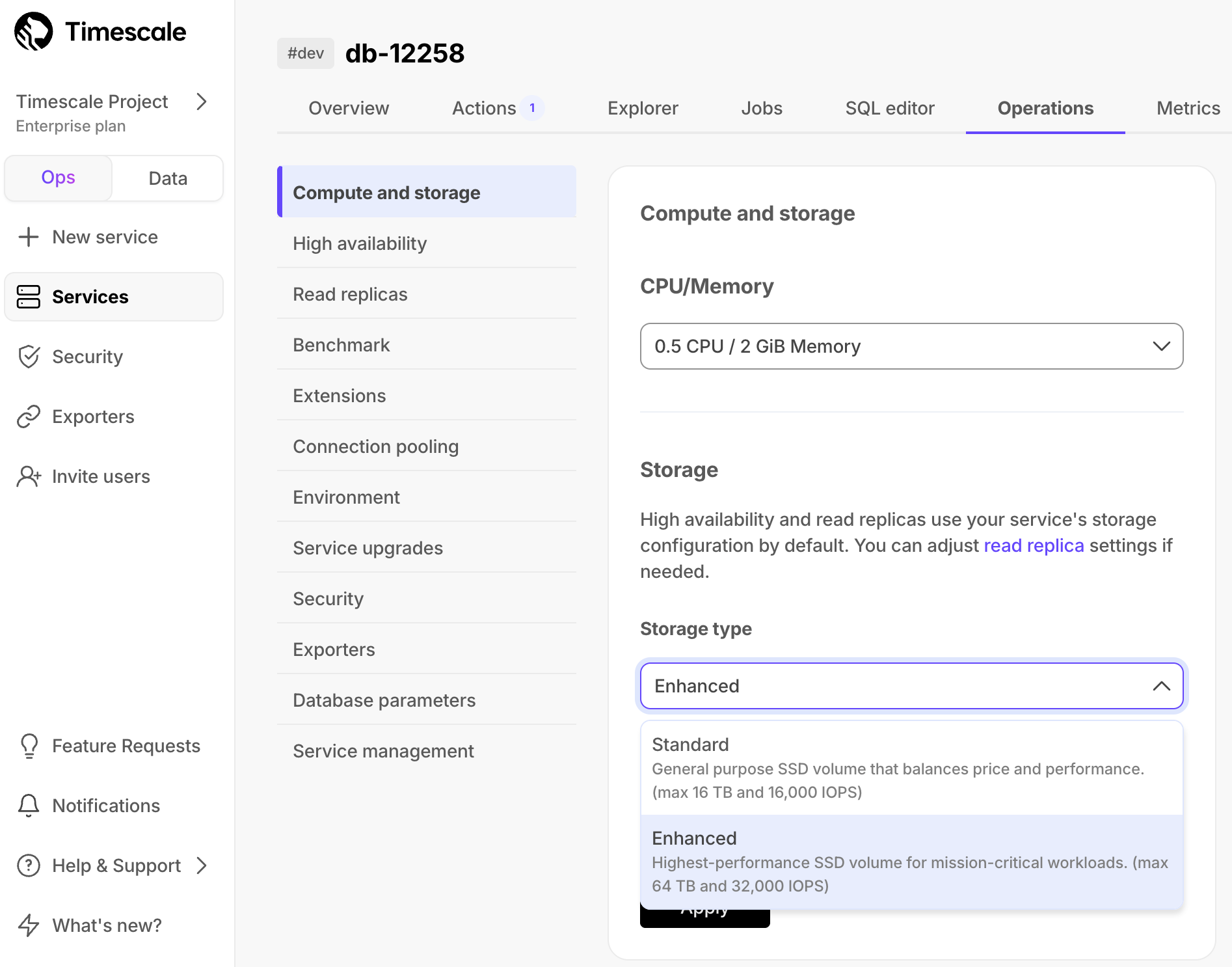
Task: Select Database parameters in operations menu
Action: 427,700
